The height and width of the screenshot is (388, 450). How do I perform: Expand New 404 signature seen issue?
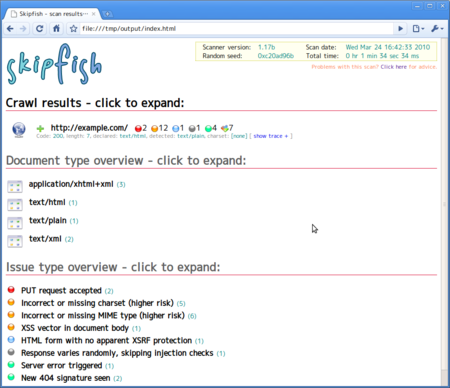coord(66,378)
